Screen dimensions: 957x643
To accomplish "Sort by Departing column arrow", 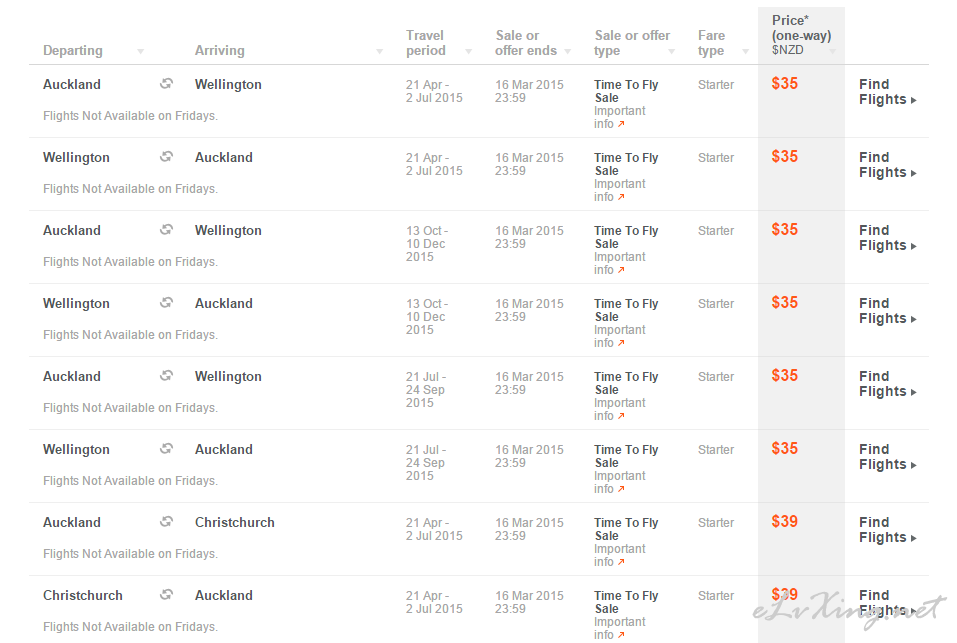I will pyautogui.click(x=140, y=51).
